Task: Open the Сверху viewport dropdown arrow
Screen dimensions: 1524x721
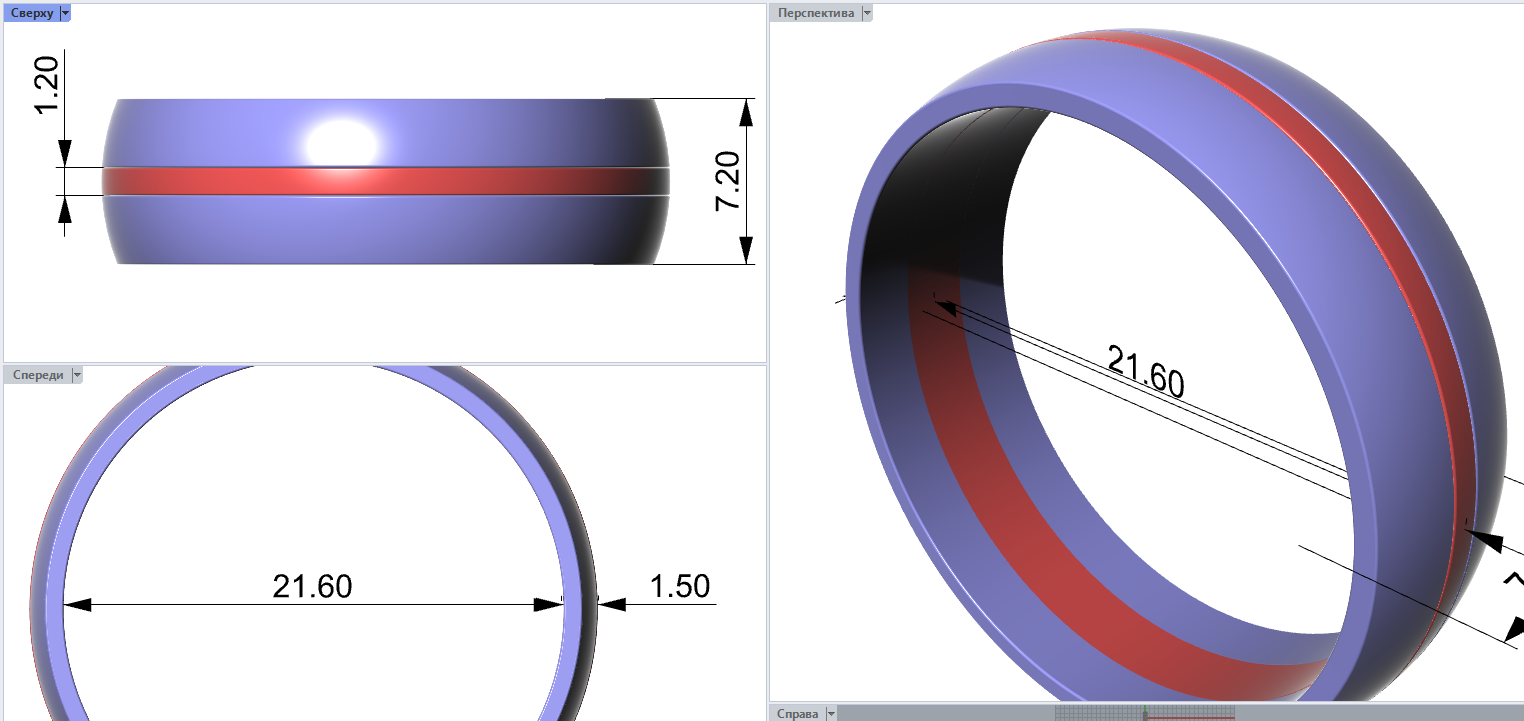Action: (x=65, y=13)
